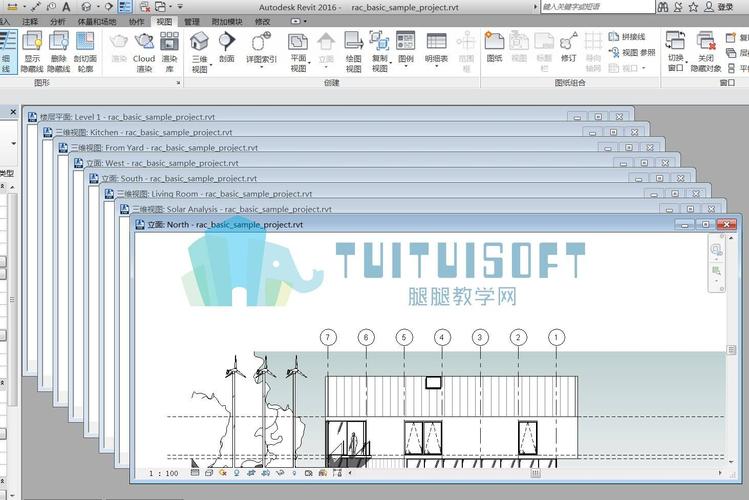Image resolution: width=749 pixels, height=500 pixels.
Task: Click the 3D view house icon in quick access toolbar
Action: coord(86,7)
